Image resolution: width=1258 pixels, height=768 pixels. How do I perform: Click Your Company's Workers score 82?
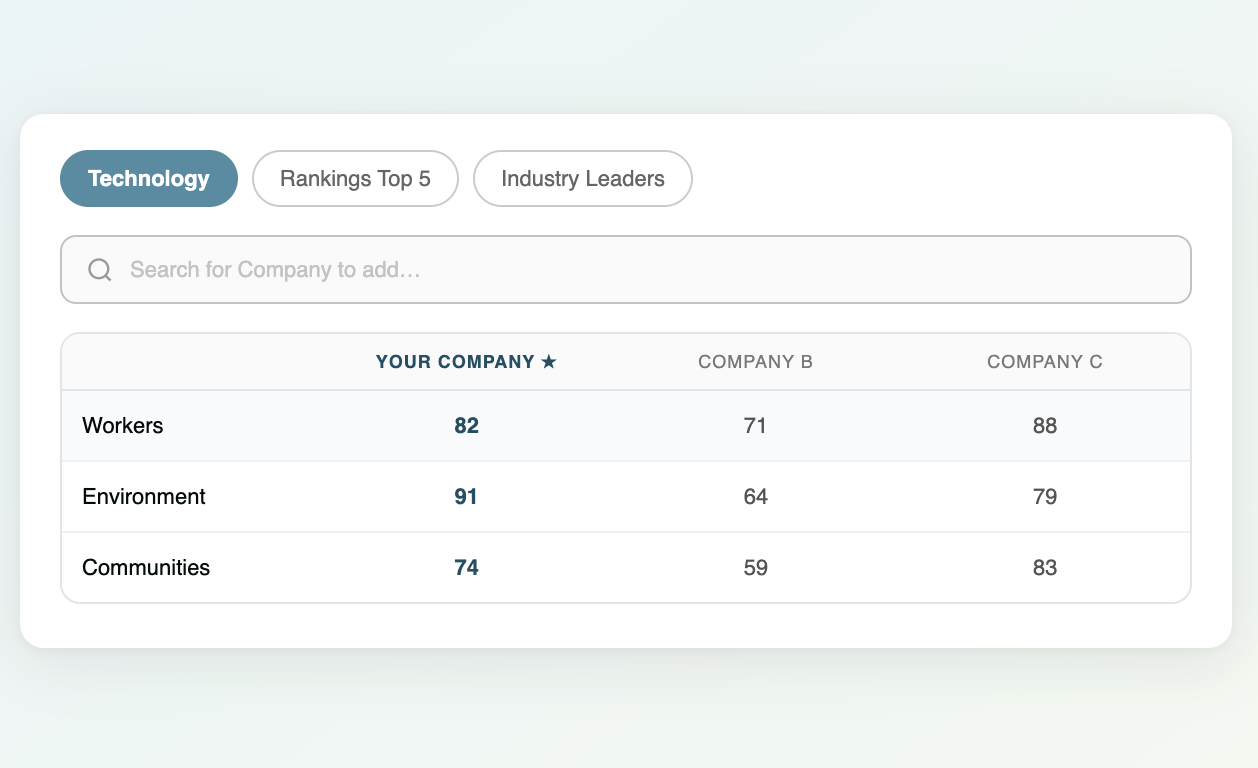click(x=466, y=426)
